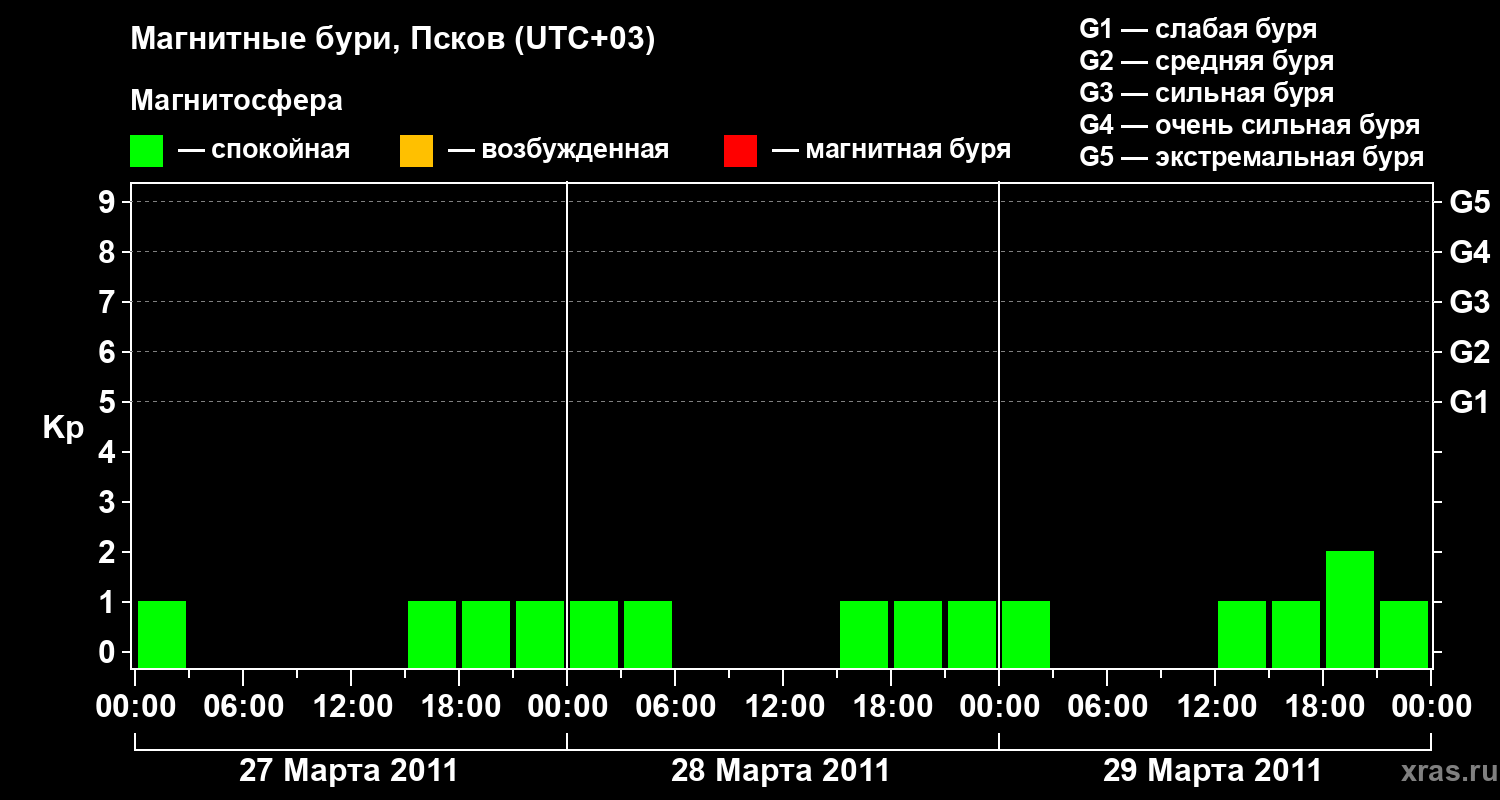Screen dimensions: 1500x800
Task: Click the red 'магнитная буря' legend swatch
Action: coord(740,151)
